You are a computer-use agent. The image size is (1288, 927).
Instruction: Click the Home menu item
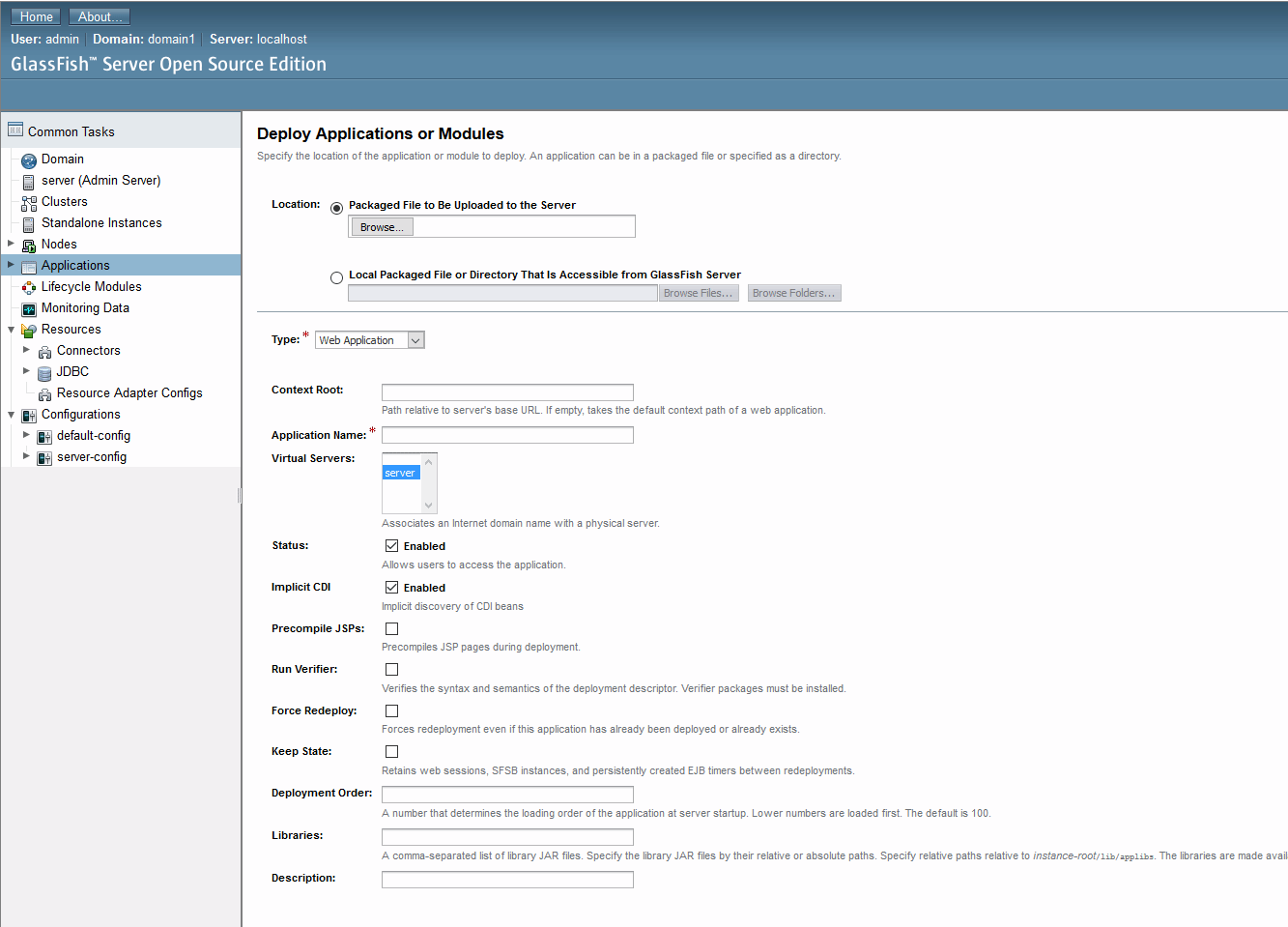click(x=35, y=15)
